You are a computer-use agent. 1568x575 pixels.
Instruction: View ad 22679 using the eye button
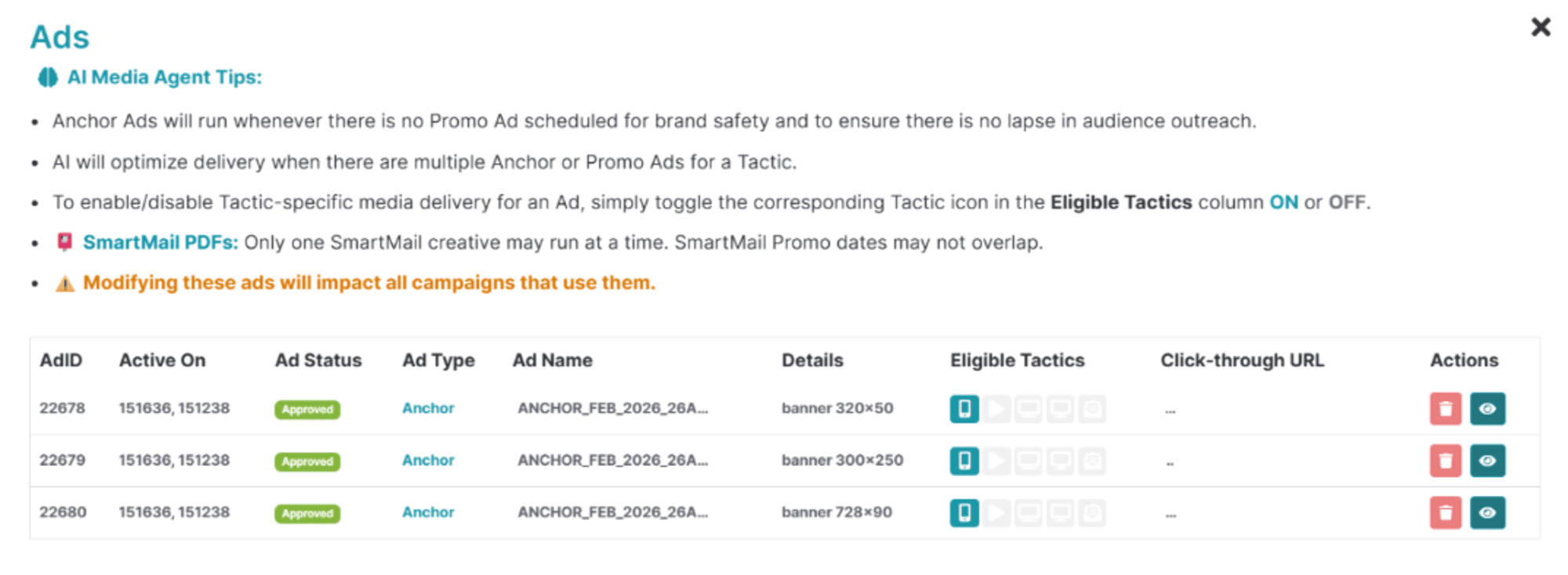[x=1487, y=461]
